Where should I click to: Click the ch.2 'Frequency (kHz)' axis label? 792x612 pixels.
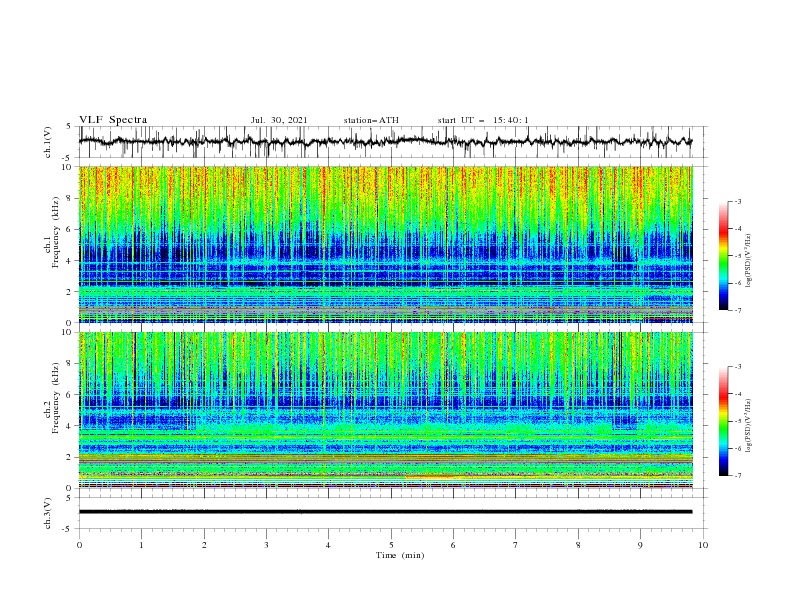point(55,397)
